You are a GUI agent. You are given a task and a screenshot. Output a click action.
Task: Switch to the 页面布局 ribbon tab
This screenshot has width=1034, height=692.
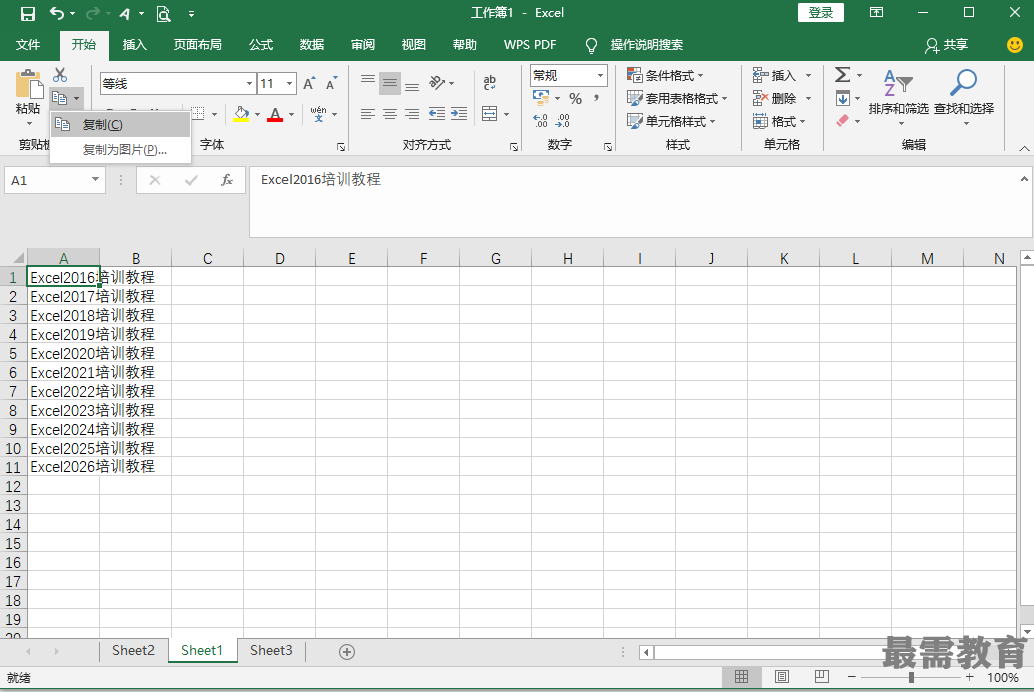[198, 45]
